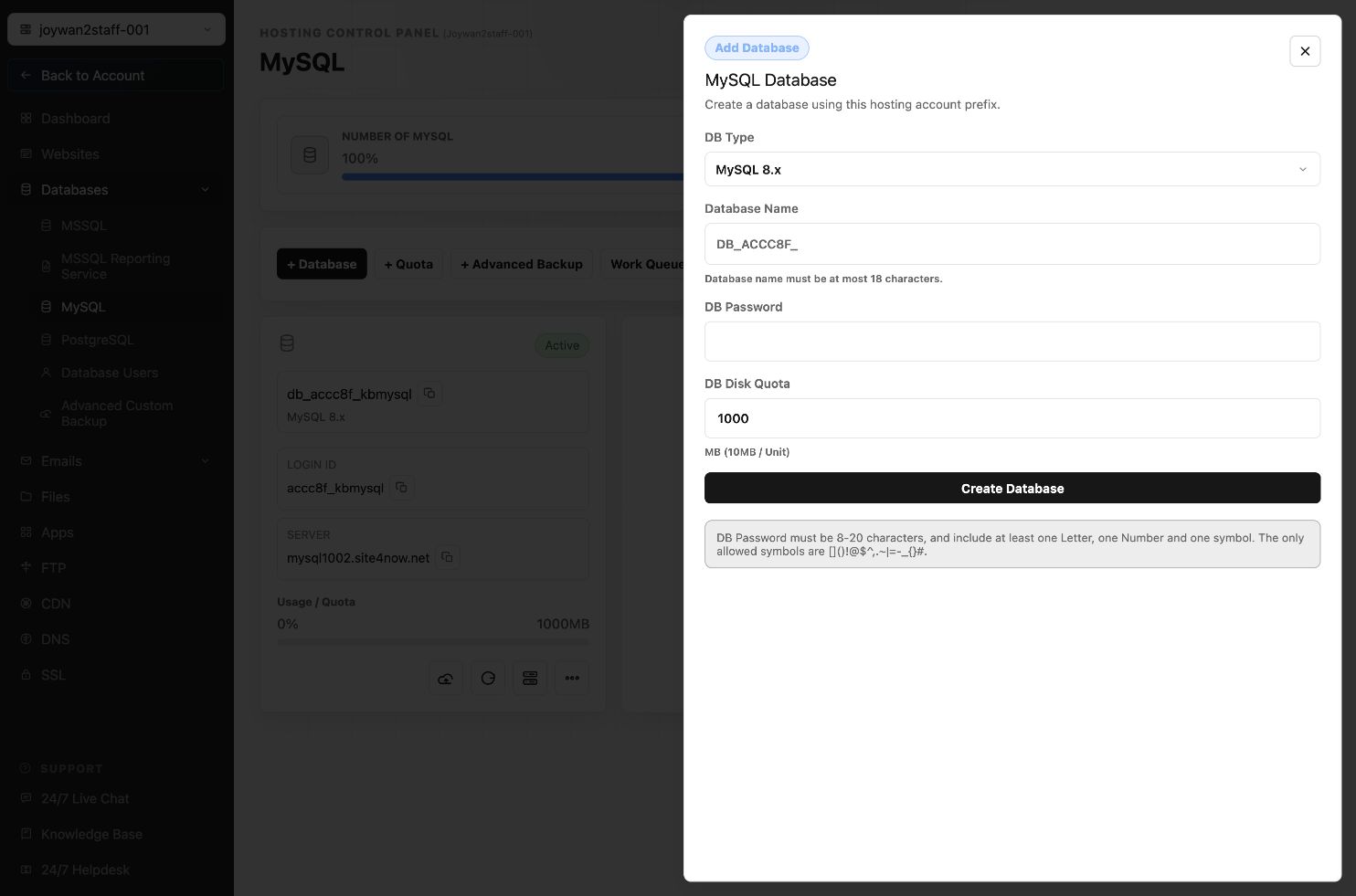This screenshot has width=1356, height=896.
Task: Open the three-dots more menu
Action: [572, 678]
